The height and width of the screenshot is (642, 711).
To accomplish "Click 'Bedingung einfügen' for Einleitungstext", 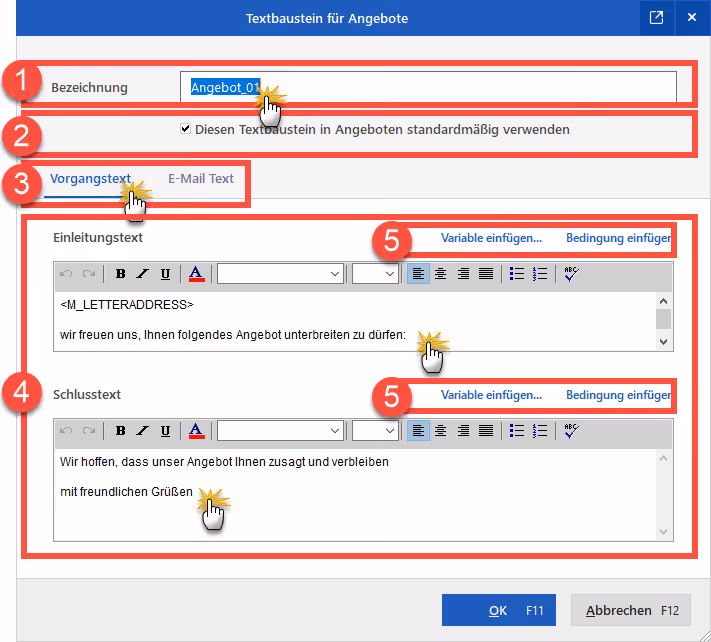I will point(618,238).
